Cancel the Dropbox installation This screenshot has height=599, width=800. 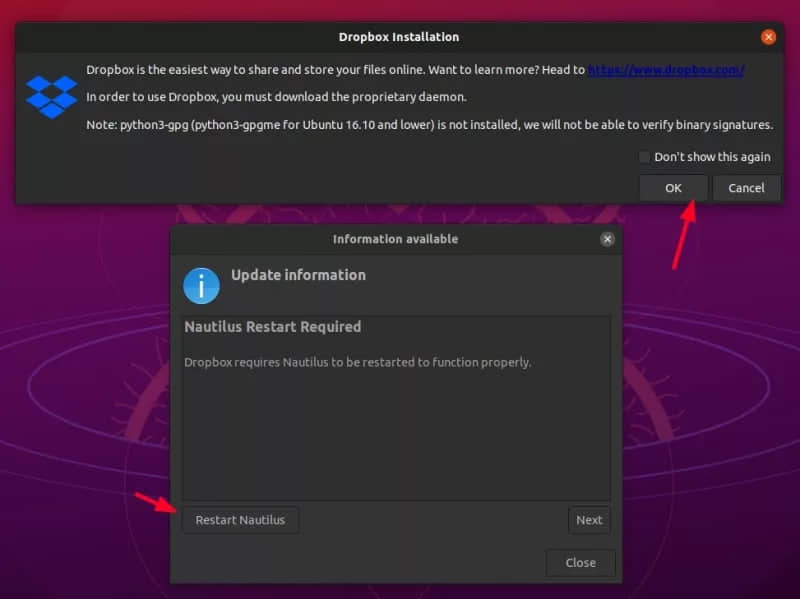746,188
